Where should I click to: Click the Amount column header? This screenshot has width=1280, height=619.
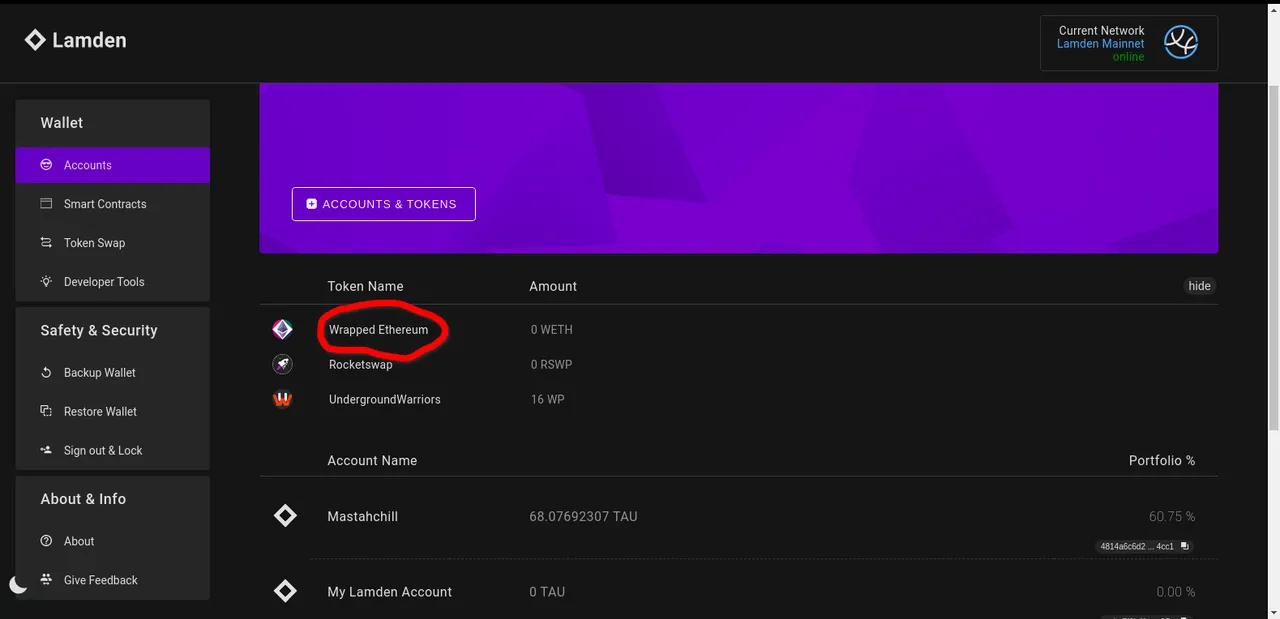553,286
